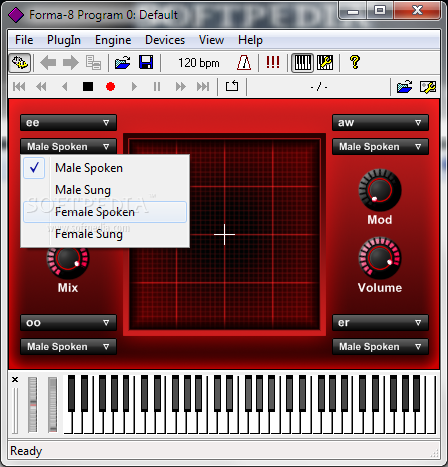Open the Help menu

tap(250, 40)
